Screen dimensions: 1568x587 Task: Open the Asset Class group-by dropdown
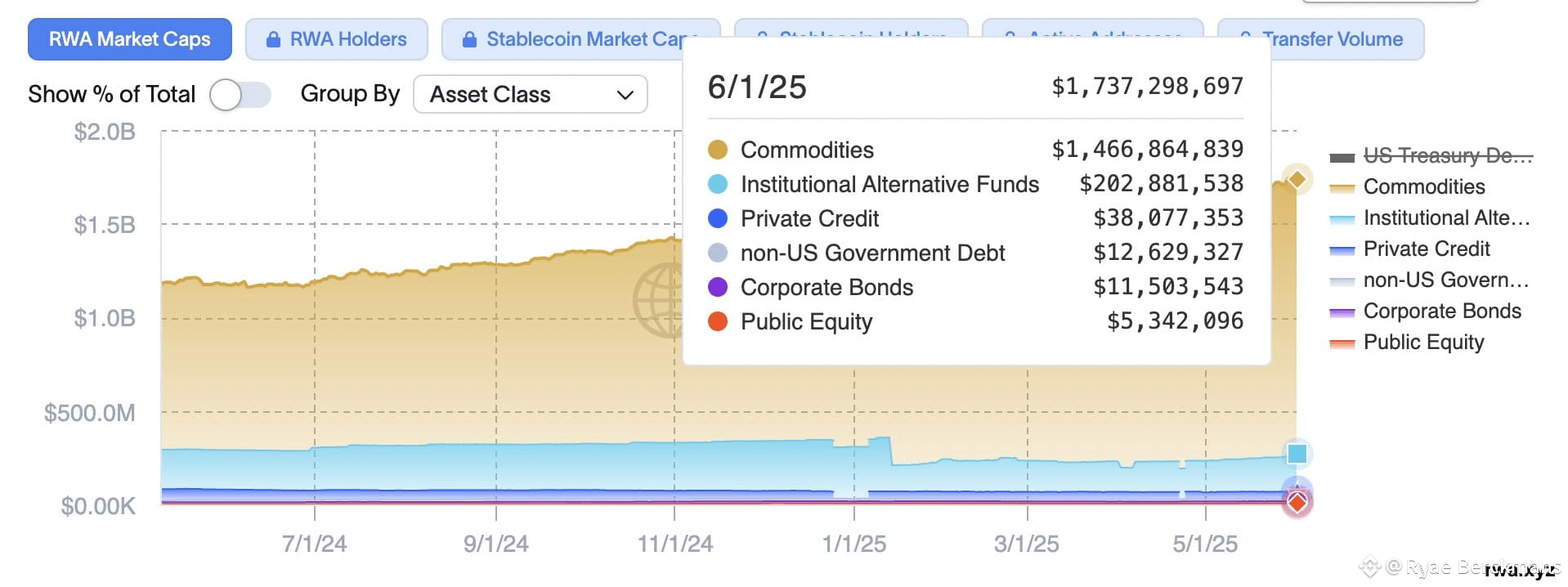click(531, 95)
